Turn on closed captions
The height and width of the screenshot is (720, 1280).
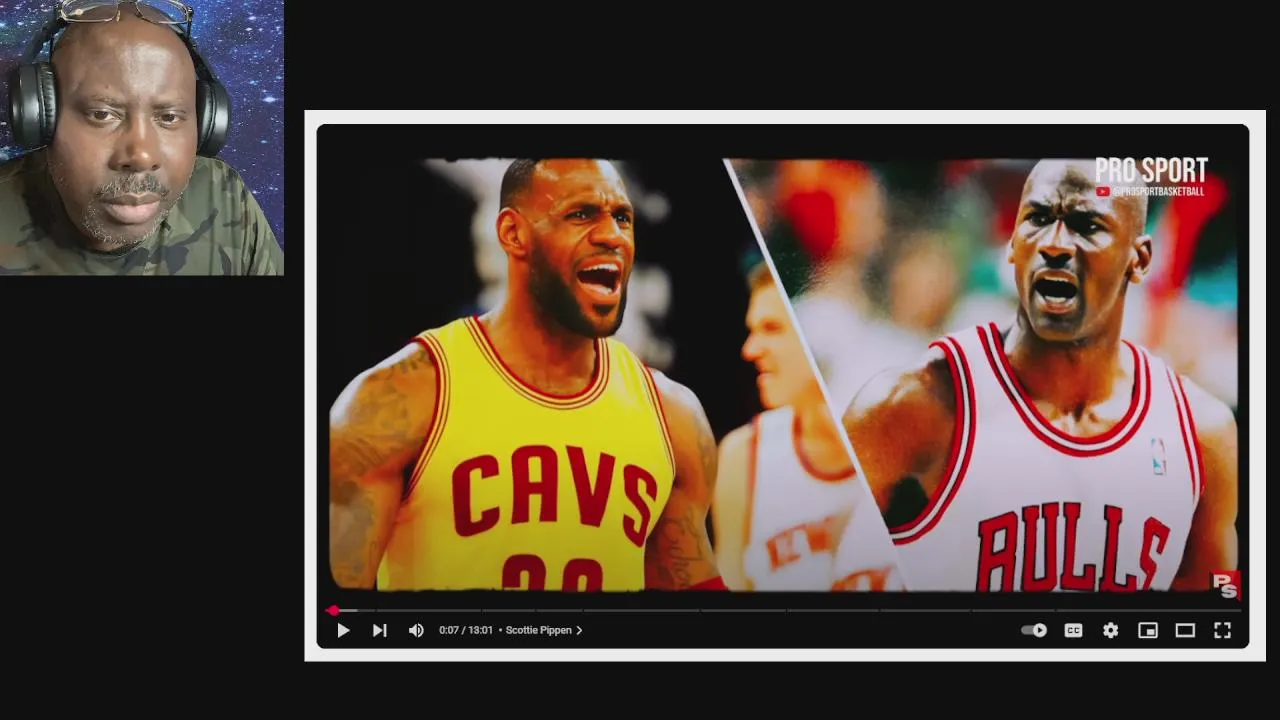point(1073,630)
